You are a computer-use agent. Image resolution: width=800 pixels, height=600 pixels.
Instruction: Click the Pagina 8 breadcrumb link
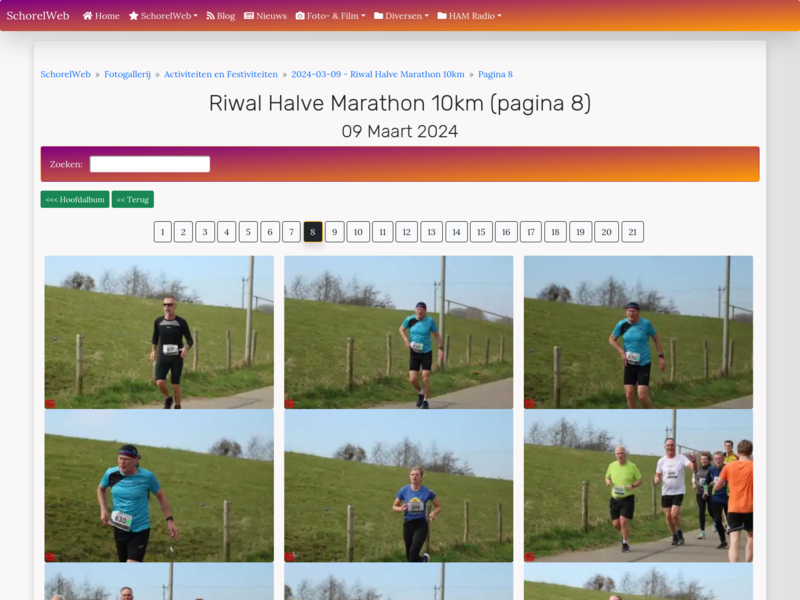pyautogui.click(x=495, y=74)
